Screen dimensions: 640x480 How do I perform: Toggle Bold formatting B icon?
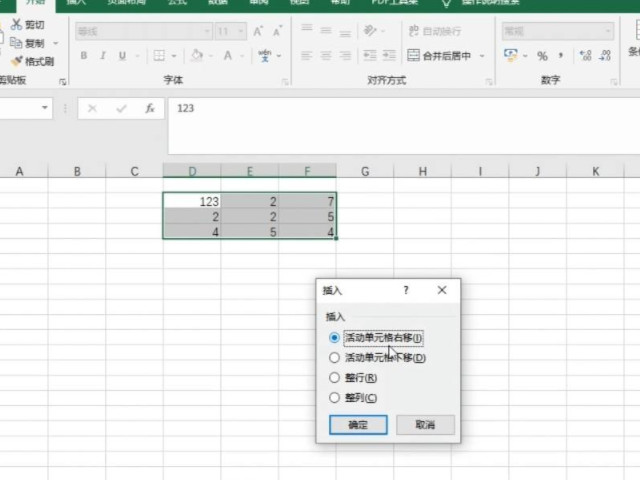84,56
